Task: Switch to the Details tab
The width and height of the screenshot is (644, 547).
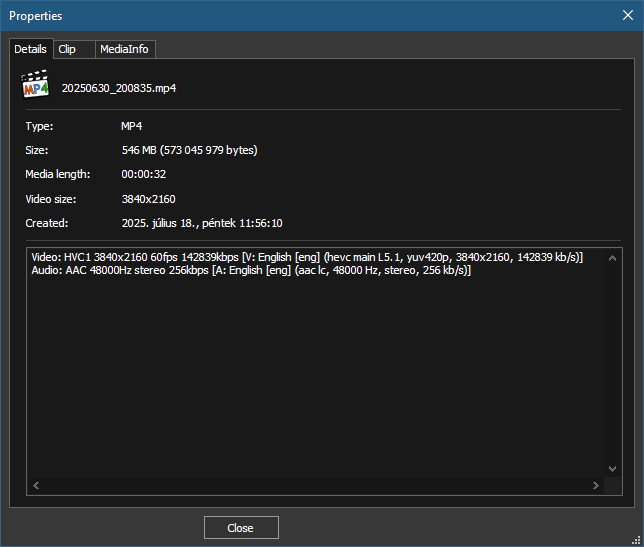Action: [31, 49]
